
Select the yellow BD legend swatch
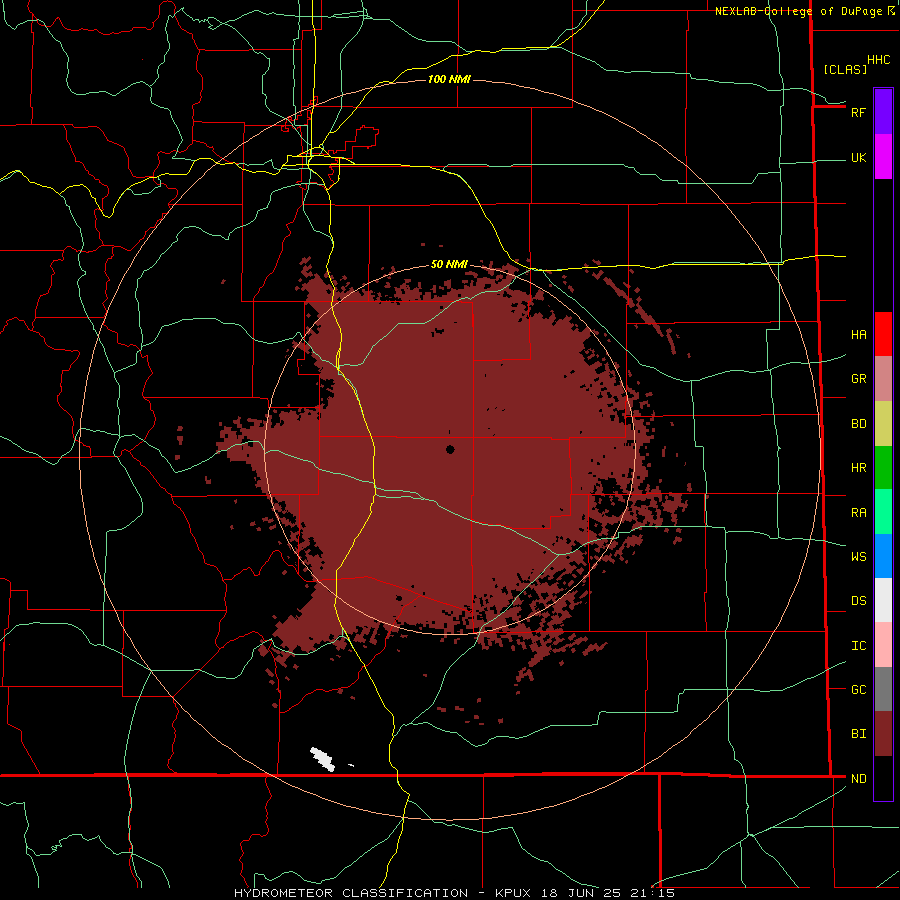[883, 423]
